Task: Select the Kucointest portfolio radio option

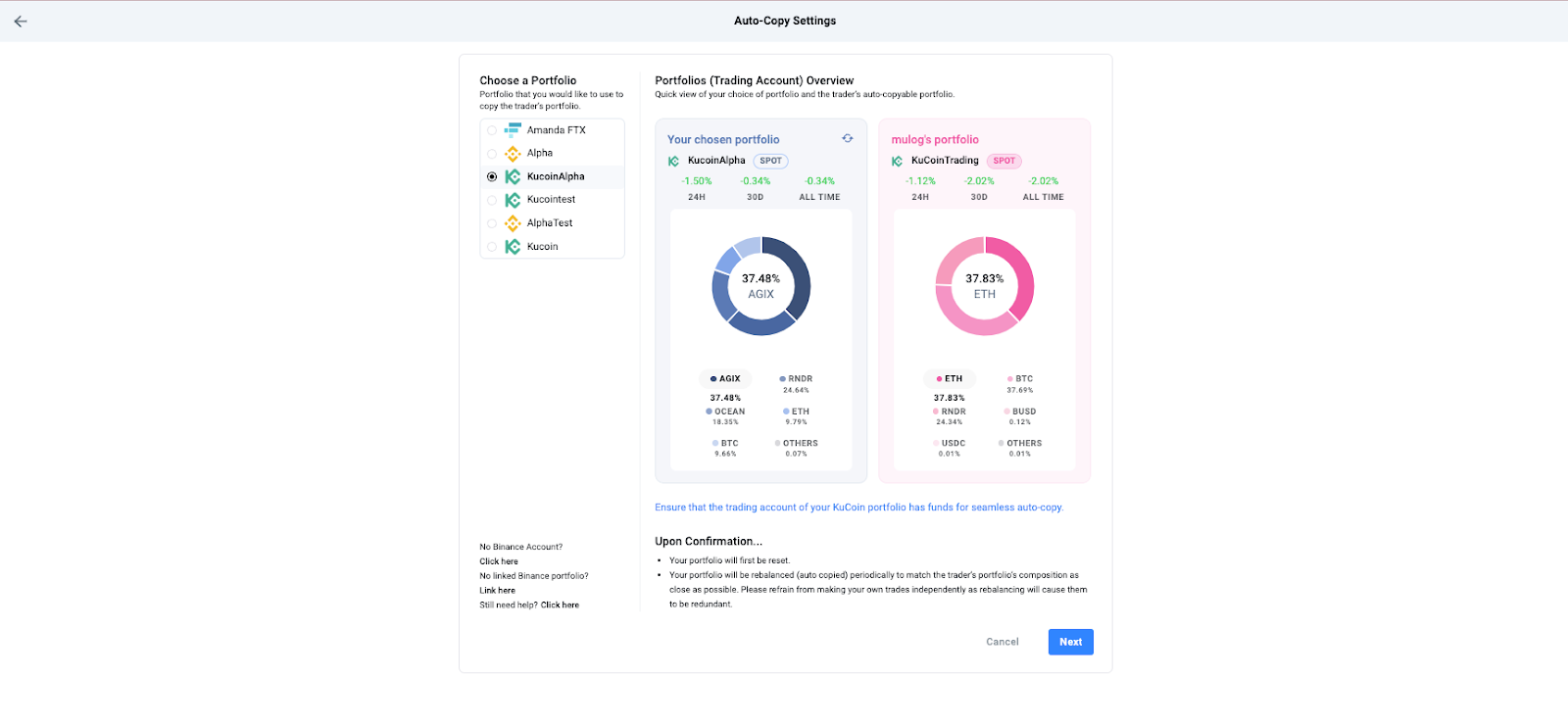Action: pos(492,200)
